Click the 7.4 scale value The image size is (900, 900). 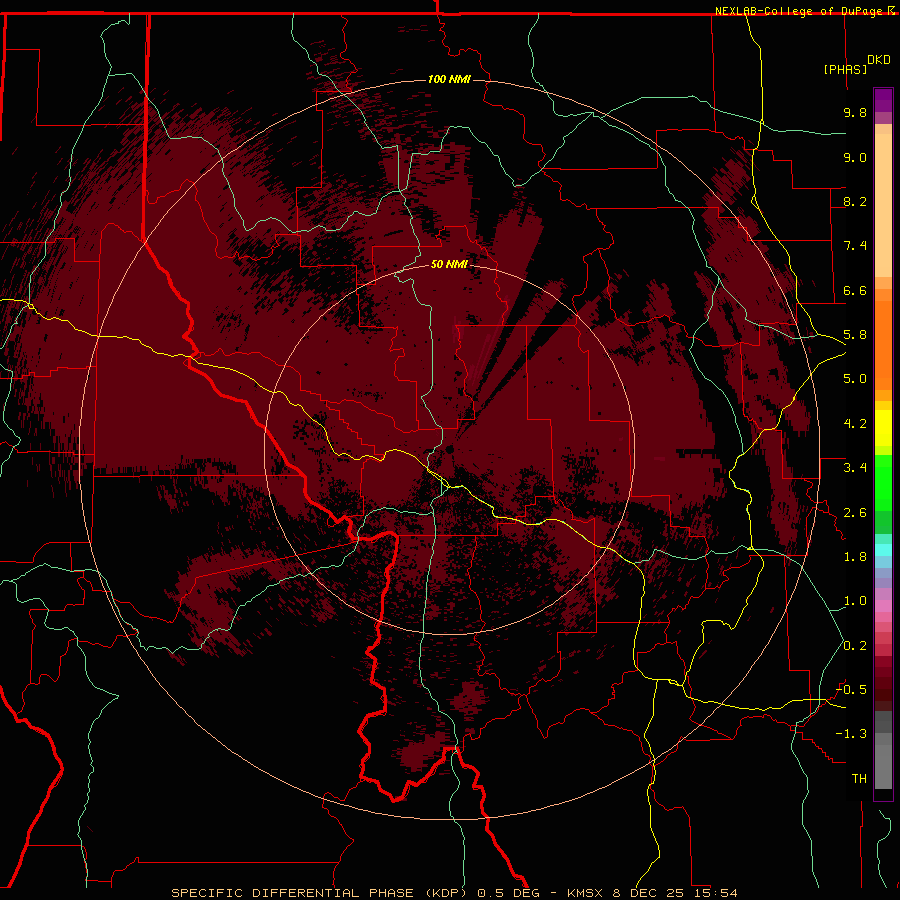pyautogui.click(x=855, y=246)
